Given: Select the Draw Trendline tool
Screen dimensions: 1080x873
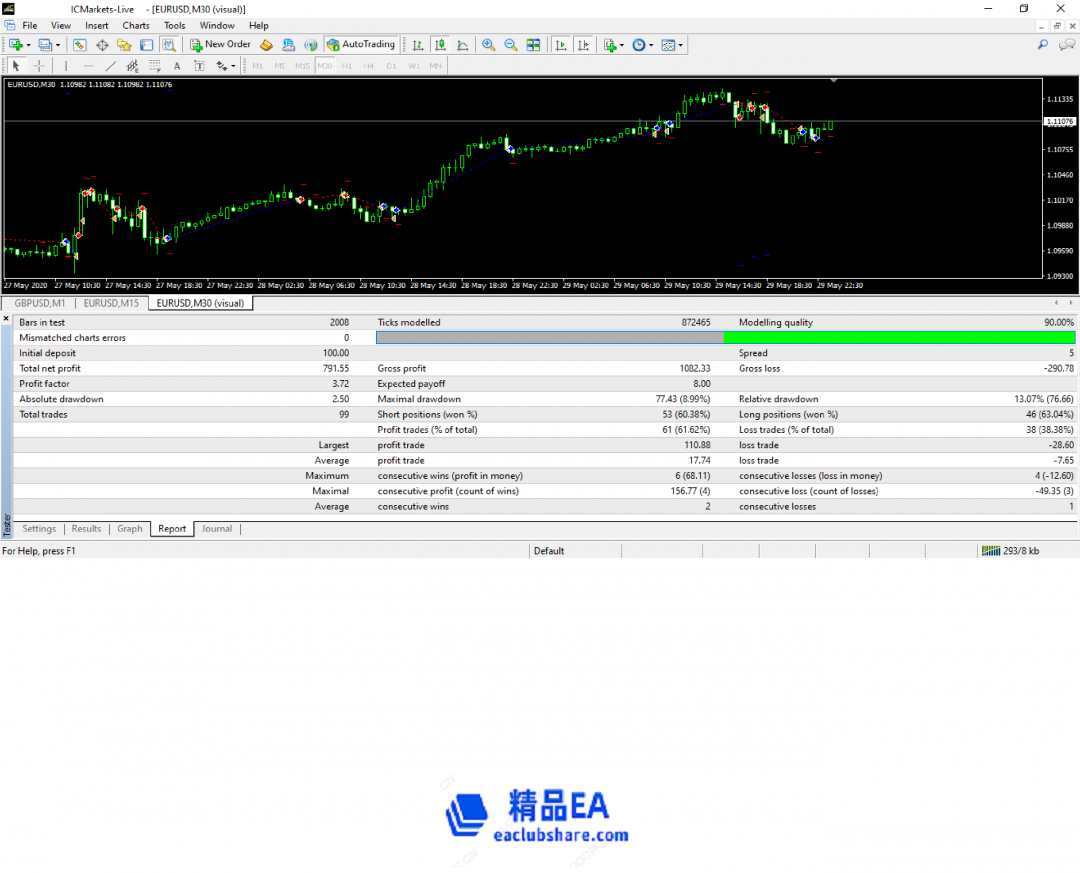Looking at the screenshot, I should click(111, 65).
